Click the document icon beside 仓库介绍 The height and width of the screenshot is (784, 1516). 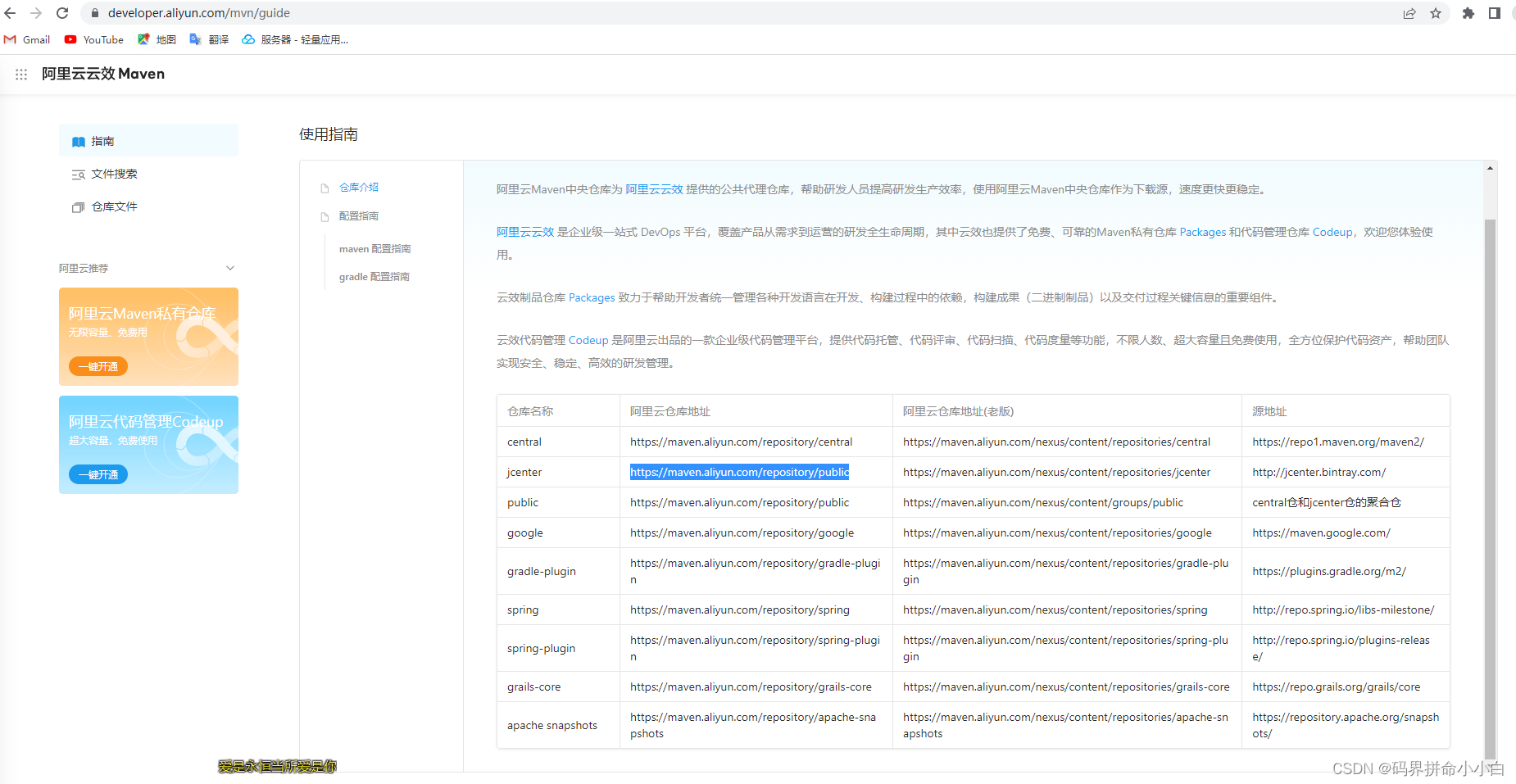pyautogui.click(x=325, y=188)
